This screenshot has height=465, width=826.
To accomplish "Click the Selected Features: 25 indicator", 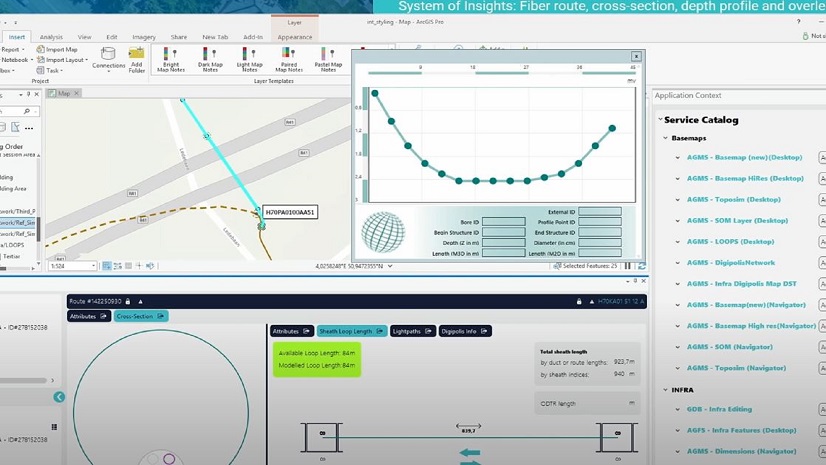I will [585, 266].
